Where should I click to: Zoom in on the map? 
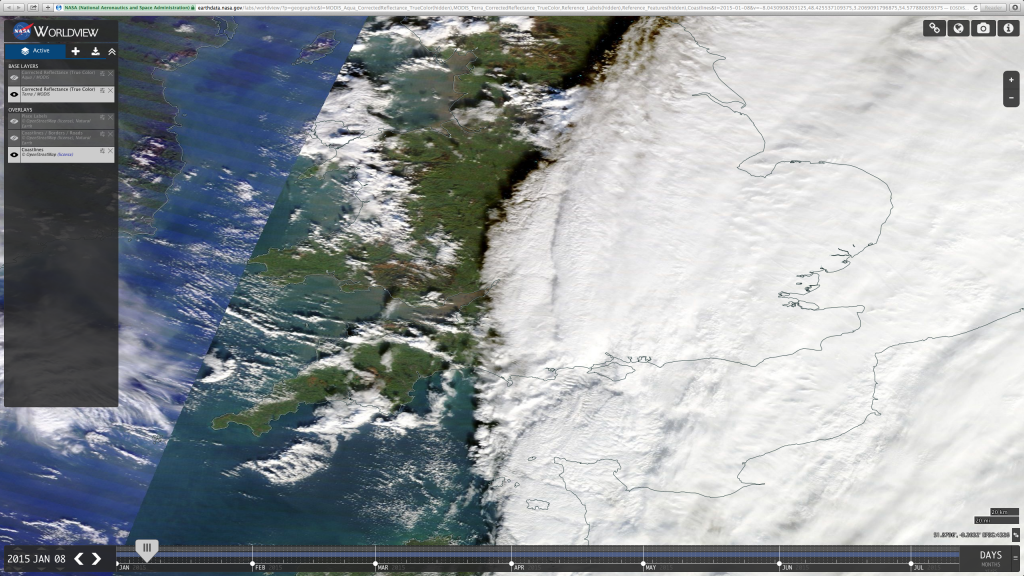tap(1011, 80)
